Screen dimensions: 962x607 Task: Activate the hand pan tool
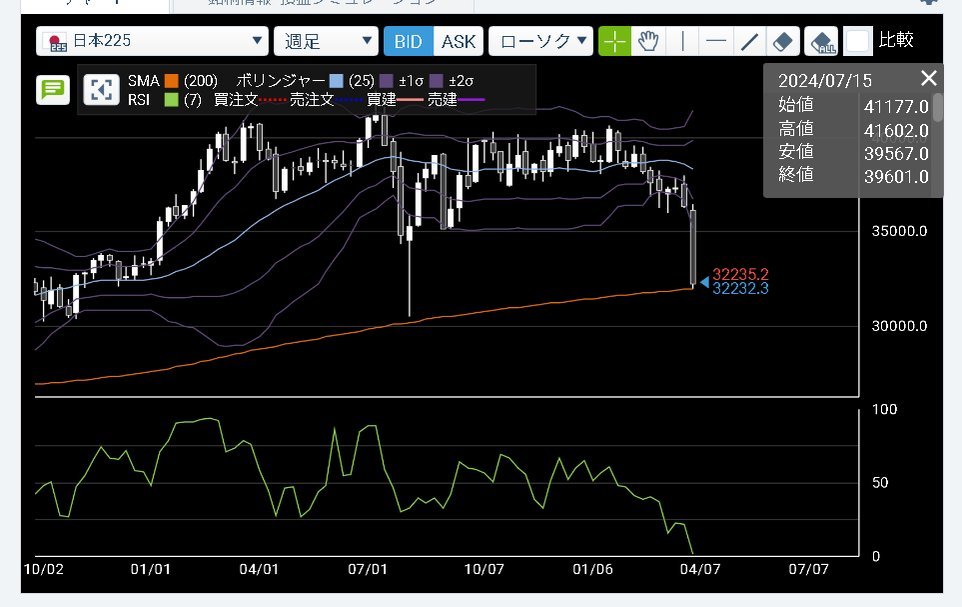[648, 41]
